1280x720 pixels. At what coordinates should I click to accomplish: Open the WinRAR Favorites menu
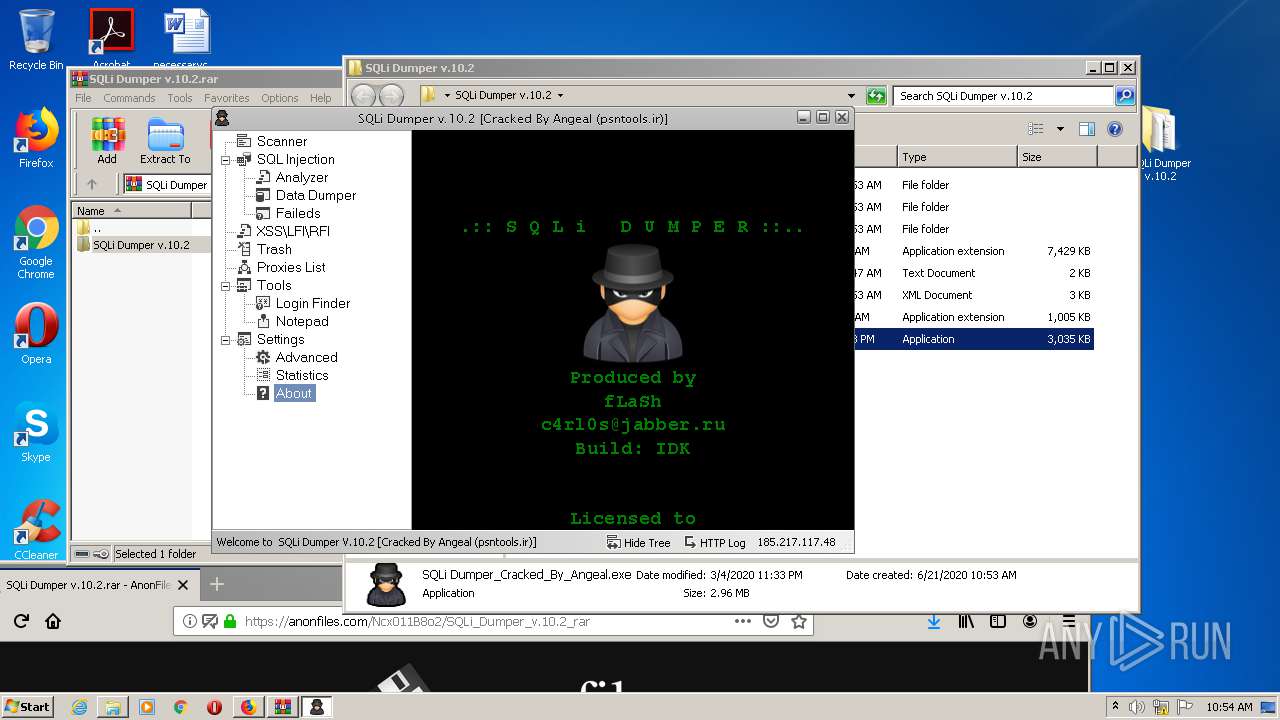[227, 98]
